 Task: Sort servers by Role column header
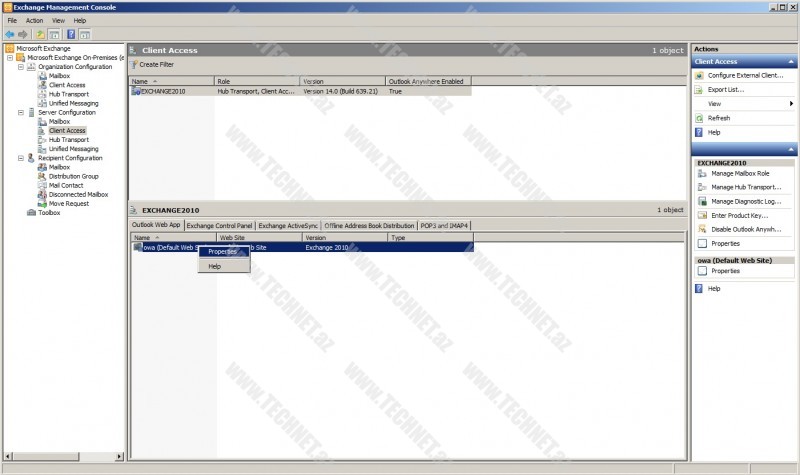tap(257, 82)
